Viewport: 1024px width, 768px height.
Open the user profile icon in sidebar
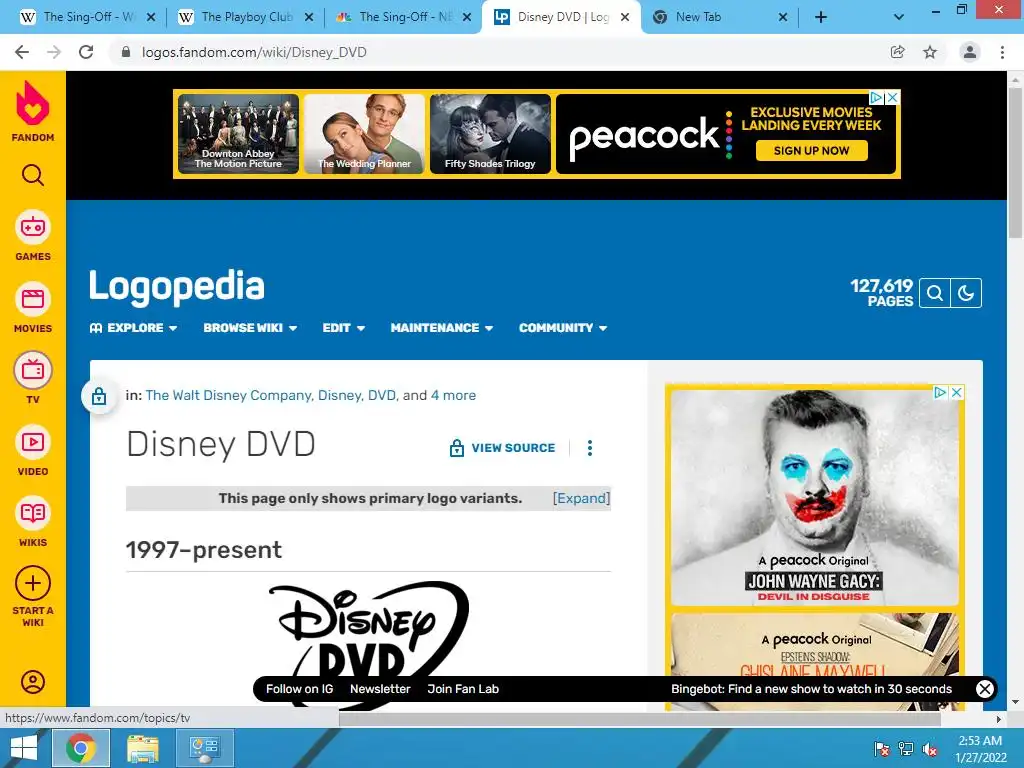[33, 682]
